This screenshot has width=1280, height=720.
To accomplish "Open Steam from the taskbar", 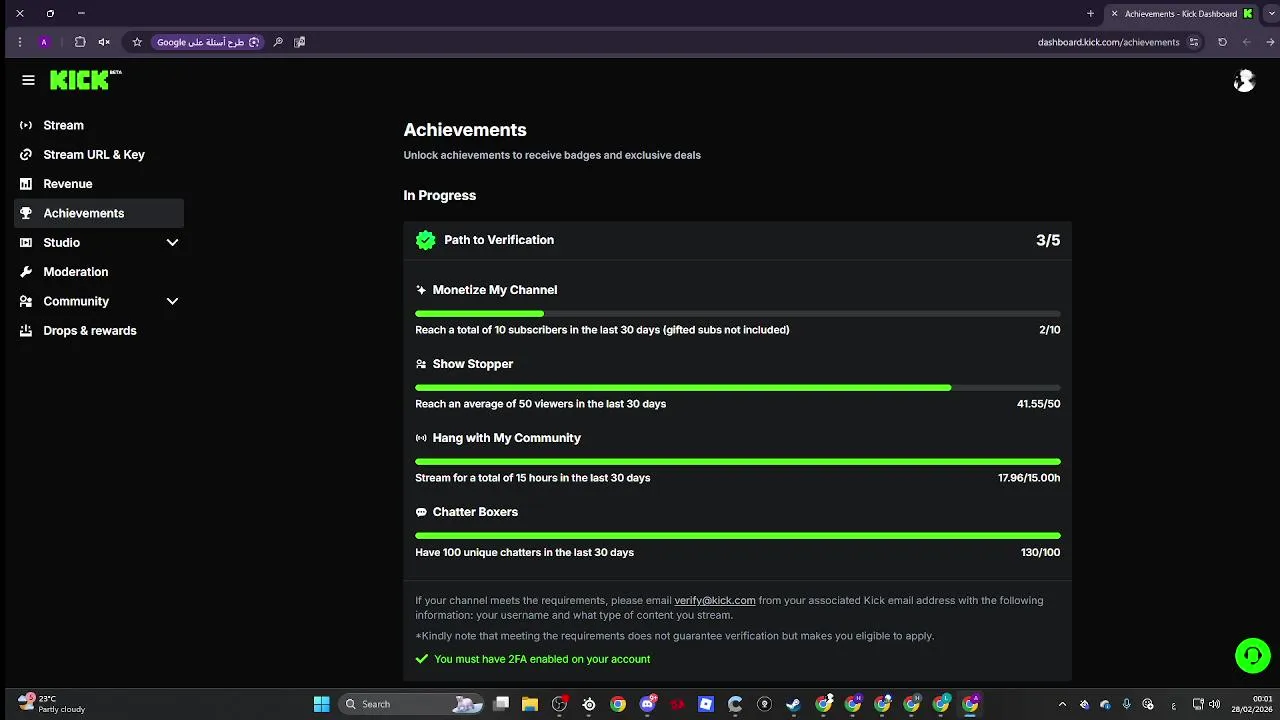I will click(794, 704).
